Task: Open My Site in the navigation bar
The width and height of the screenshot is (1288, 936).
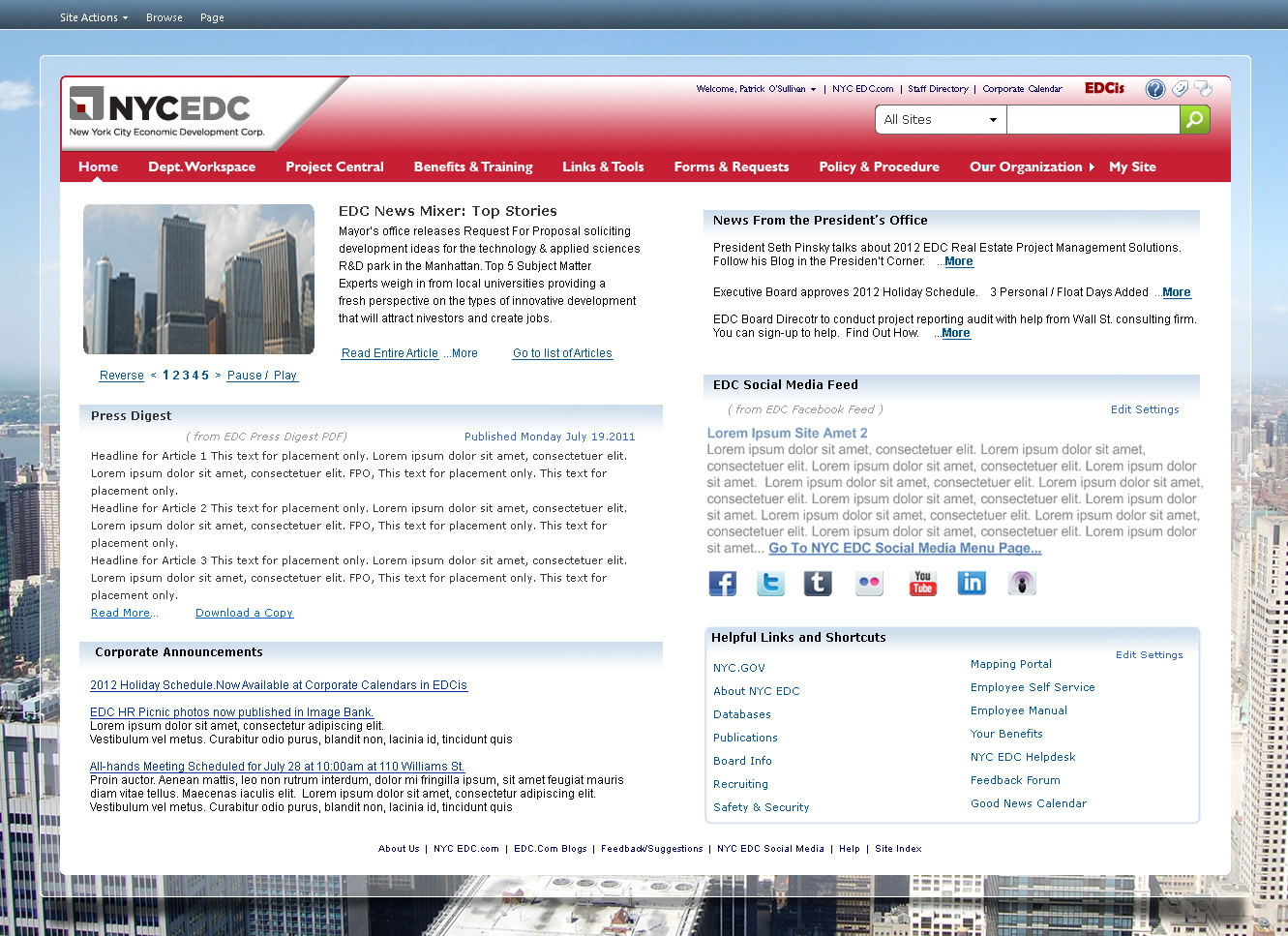Action: [x=1132, y=166]
